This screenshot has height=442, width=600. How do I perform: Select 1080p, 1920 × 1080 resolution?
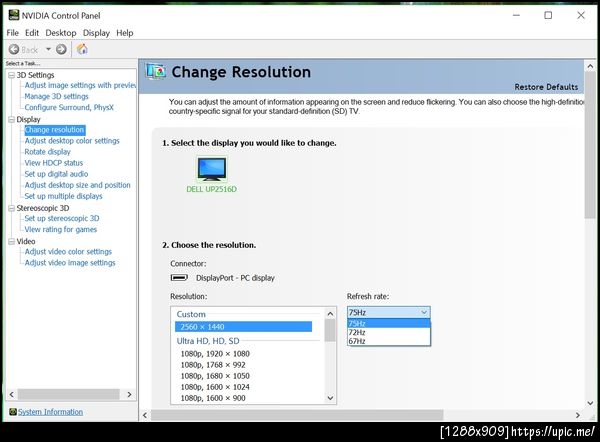coord(215,354)
